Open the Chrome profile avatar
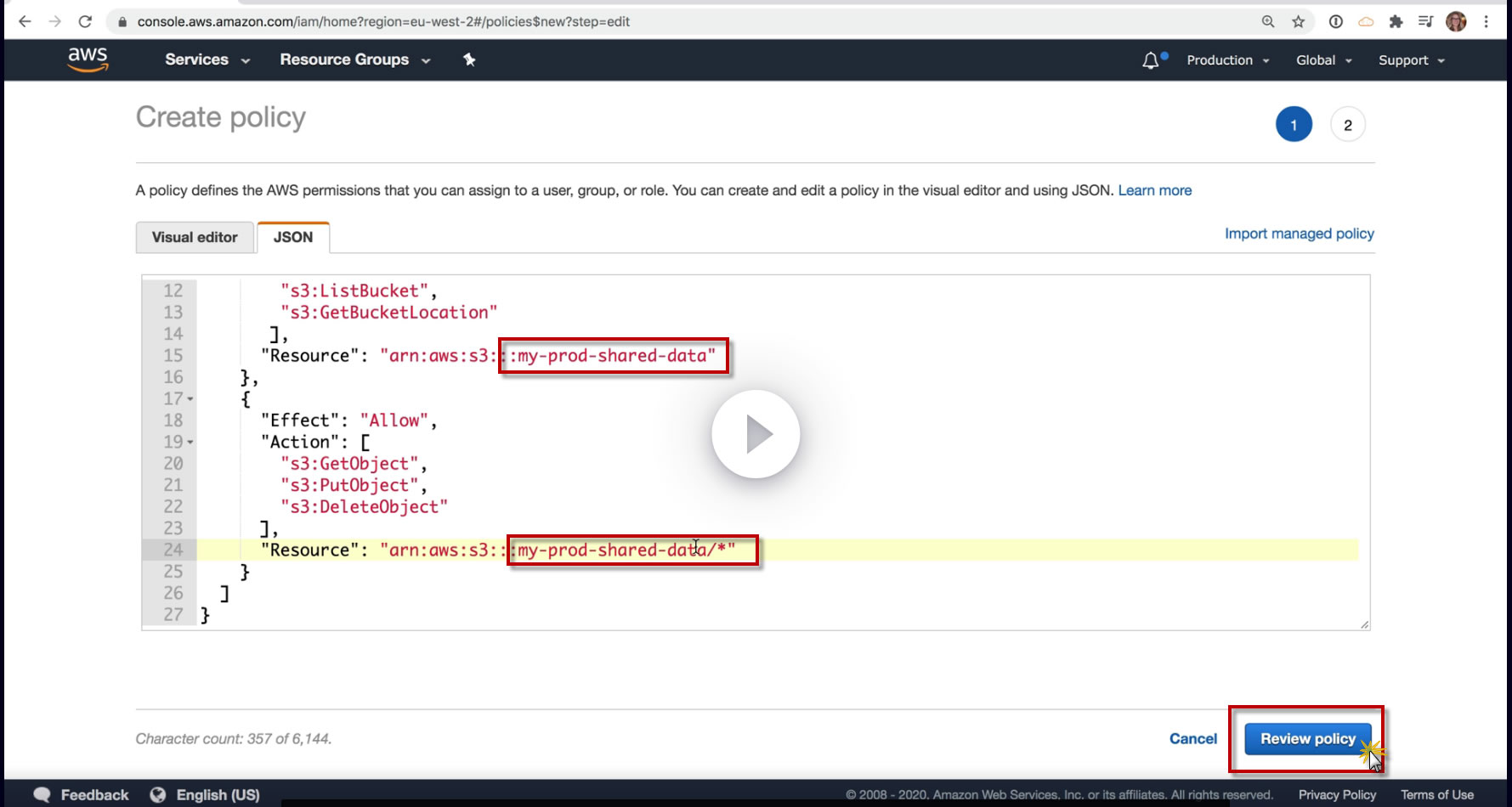Viewport: 1512px width, 807px height. (x=1456, y=22)
